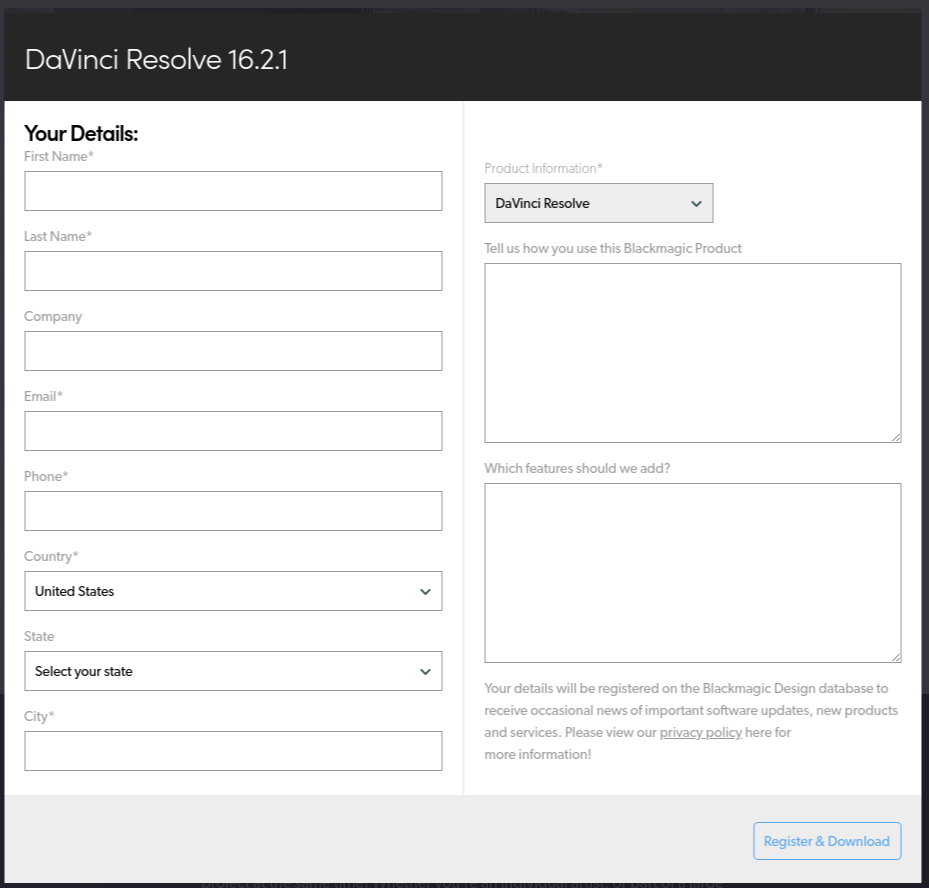Click the Last Name input field

(x=233, y=271)
